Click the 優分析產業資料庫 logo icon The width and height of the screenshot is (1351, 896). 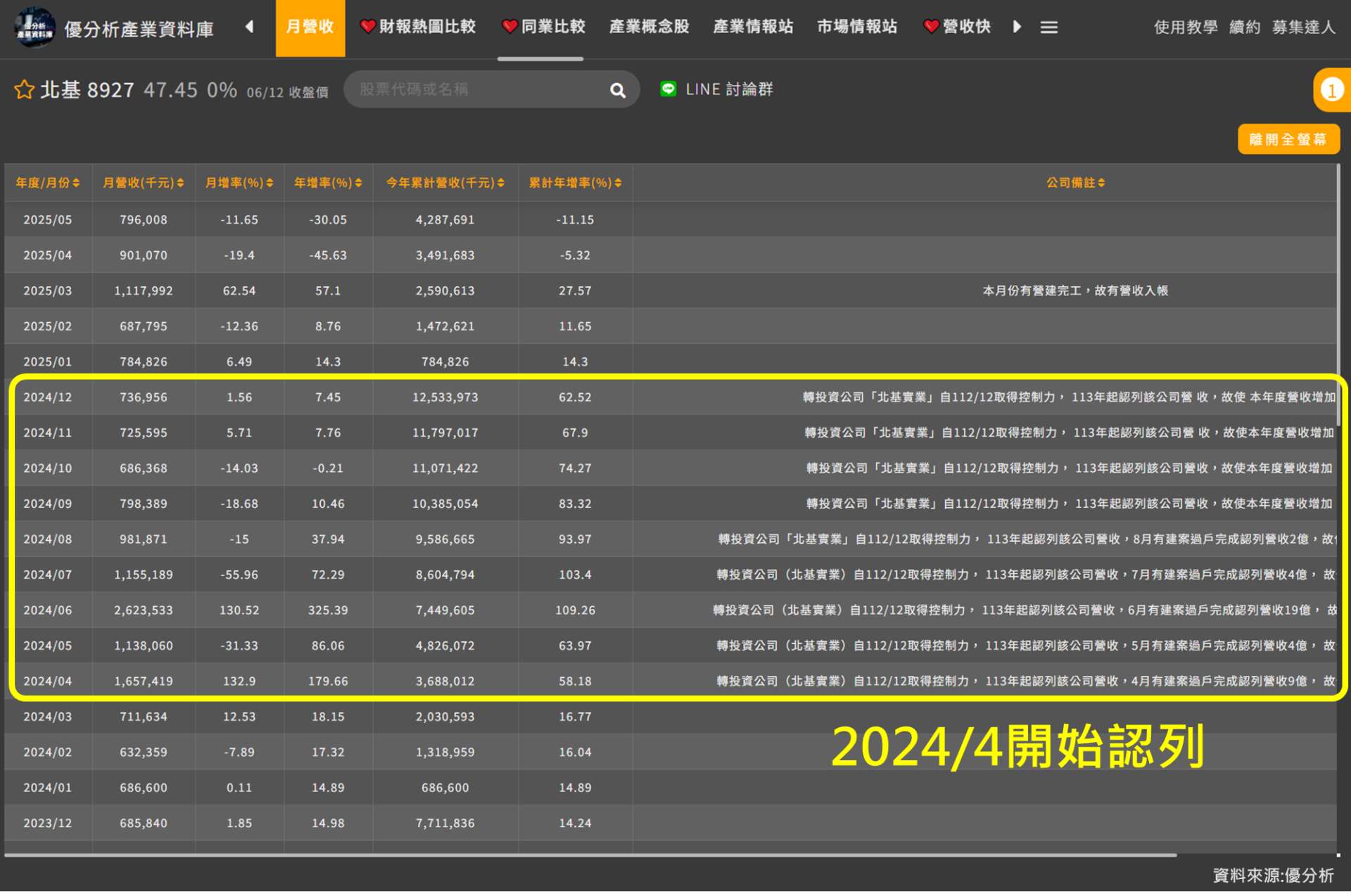point(34,27)
